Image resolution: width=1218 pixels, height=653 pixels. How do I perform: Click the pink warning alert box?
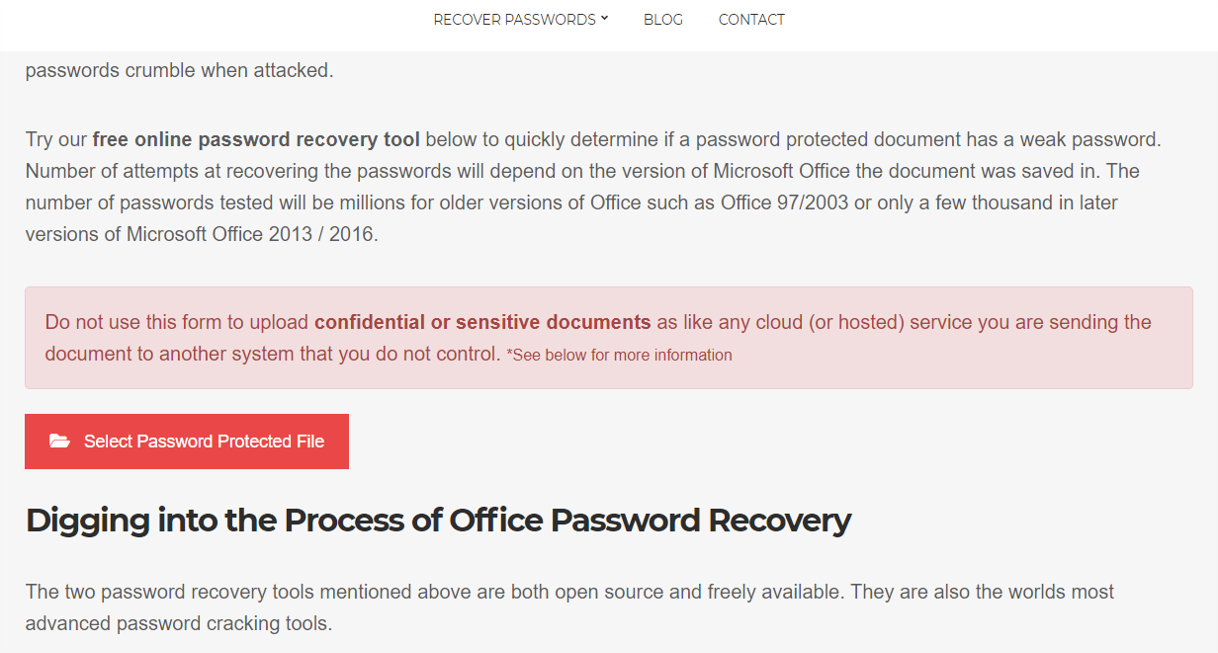tap(609, 338)
